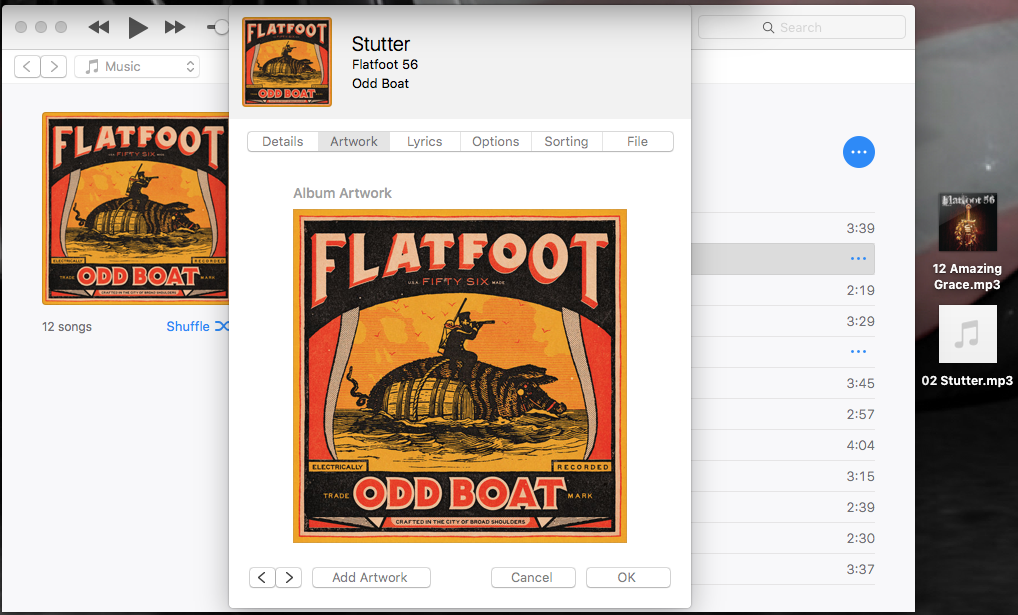Click the small artwork thumbnail in the dialog header
This screenshot has width=1018, height=615.
287,62
